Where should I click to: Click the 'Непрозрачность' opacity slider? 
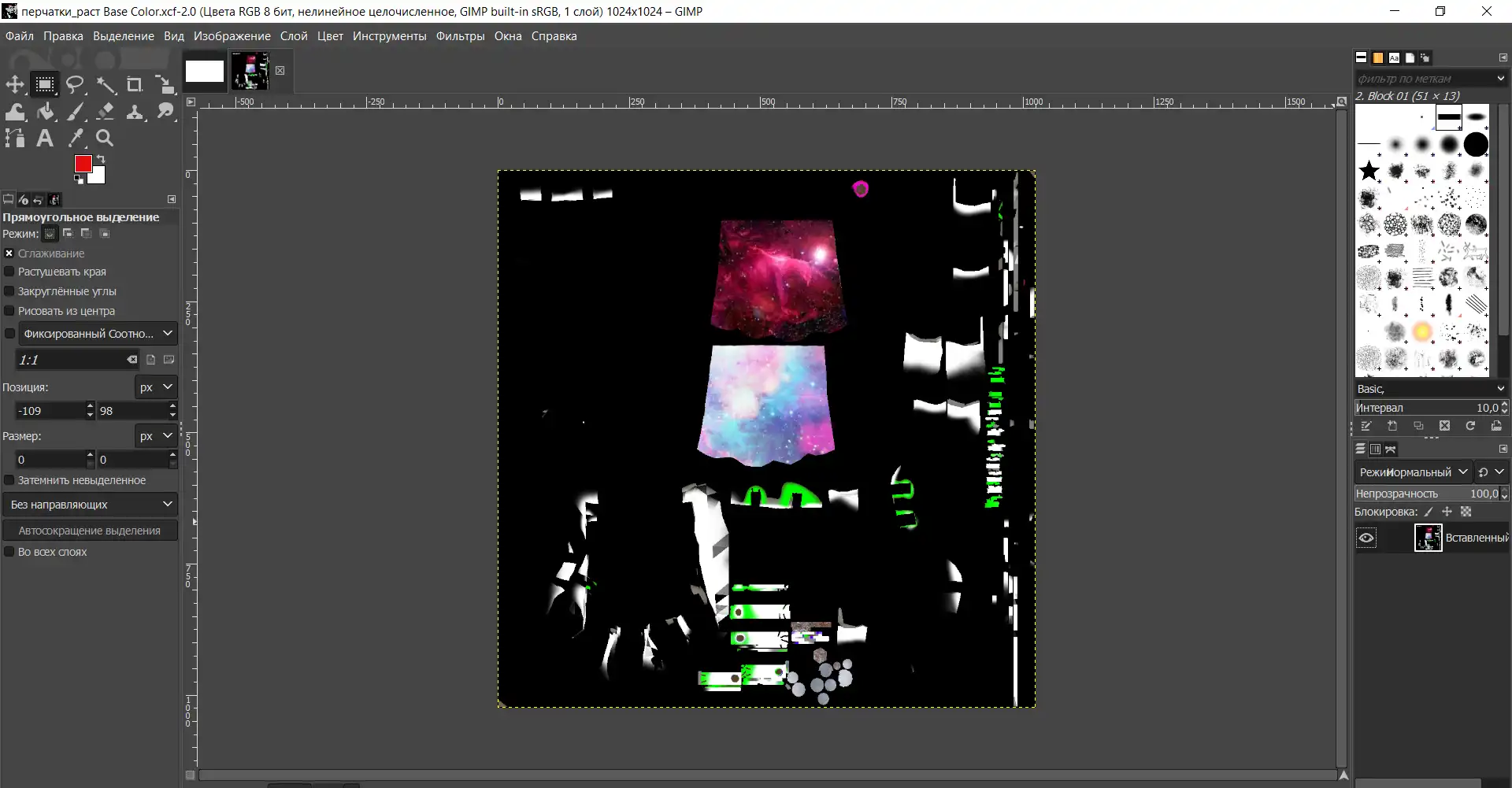1425,494
